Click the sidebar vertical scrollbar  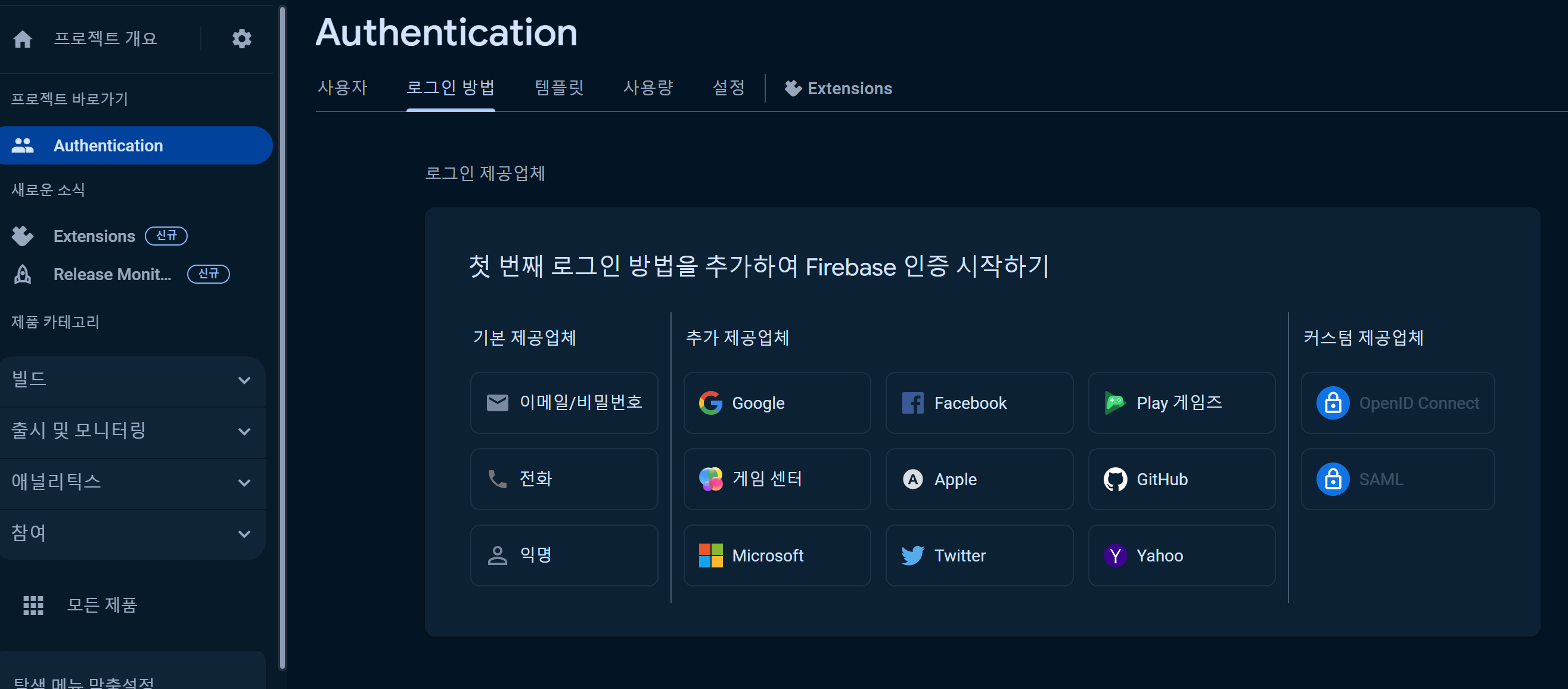[282, 338]
